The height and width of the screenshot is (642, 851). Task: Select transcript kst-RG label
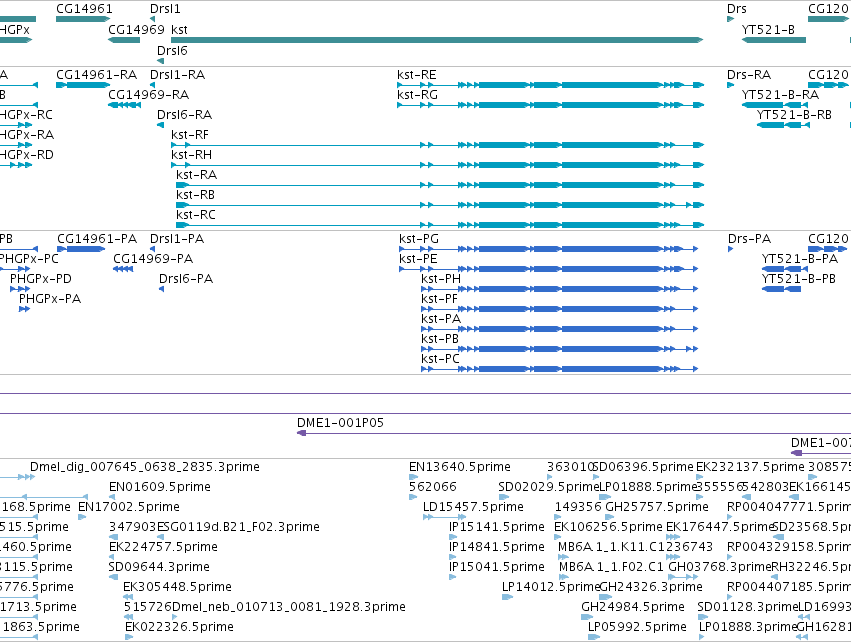[417, 94]
